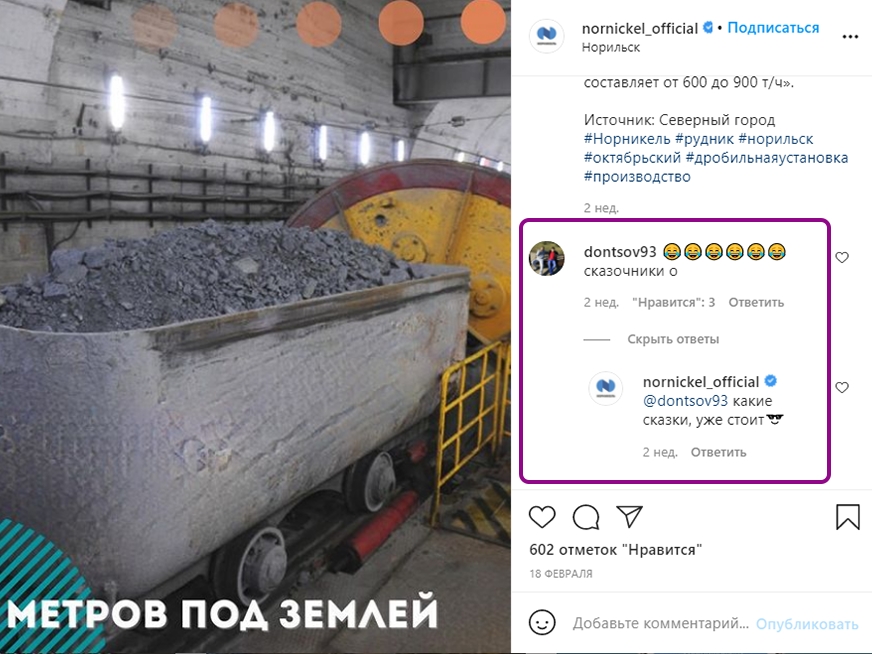Open the three-dots more options menu
The width and height of the screenshot is (872, 654).
[x=850, y=37]
